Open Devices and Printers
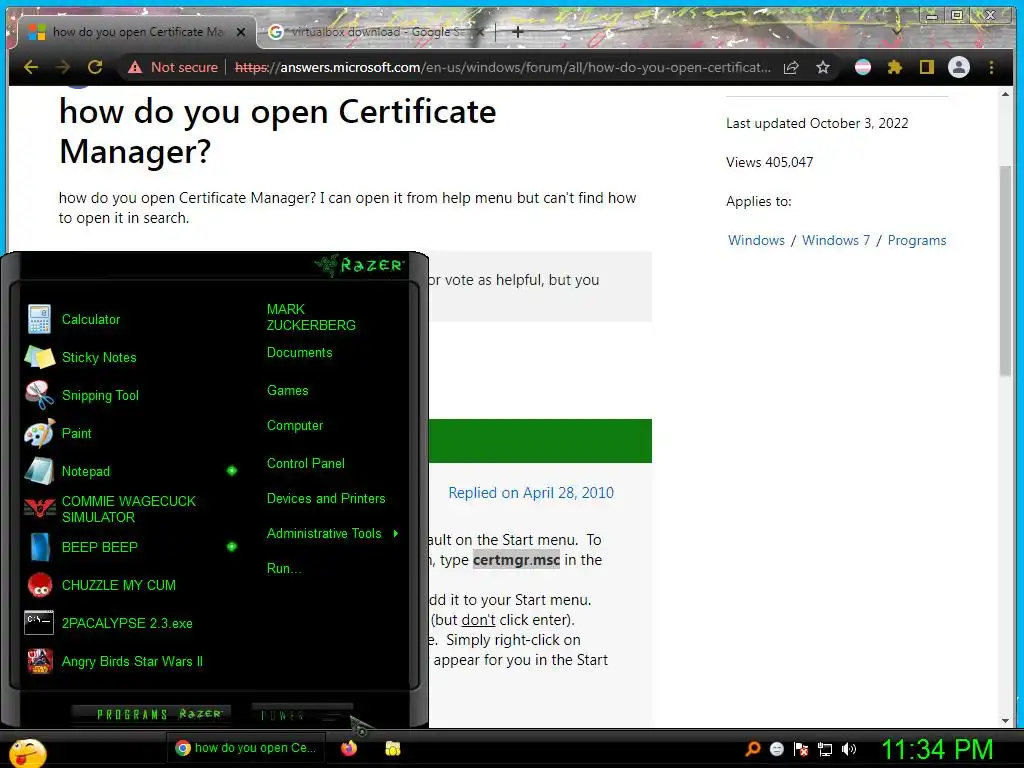This screenshot has height=768, width=1024. 326,499
